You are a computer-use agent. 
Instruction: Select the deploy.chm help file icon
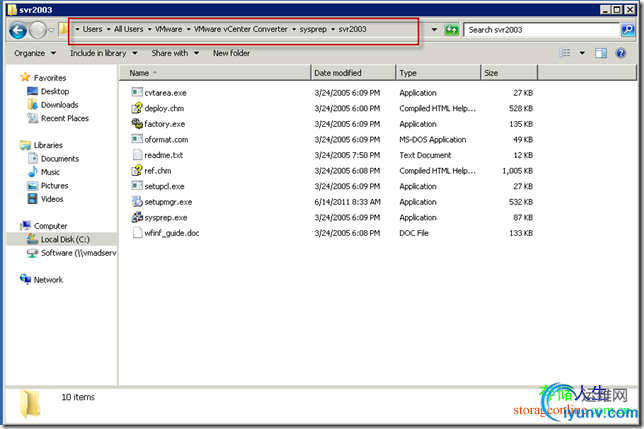(x=137, y=108)
